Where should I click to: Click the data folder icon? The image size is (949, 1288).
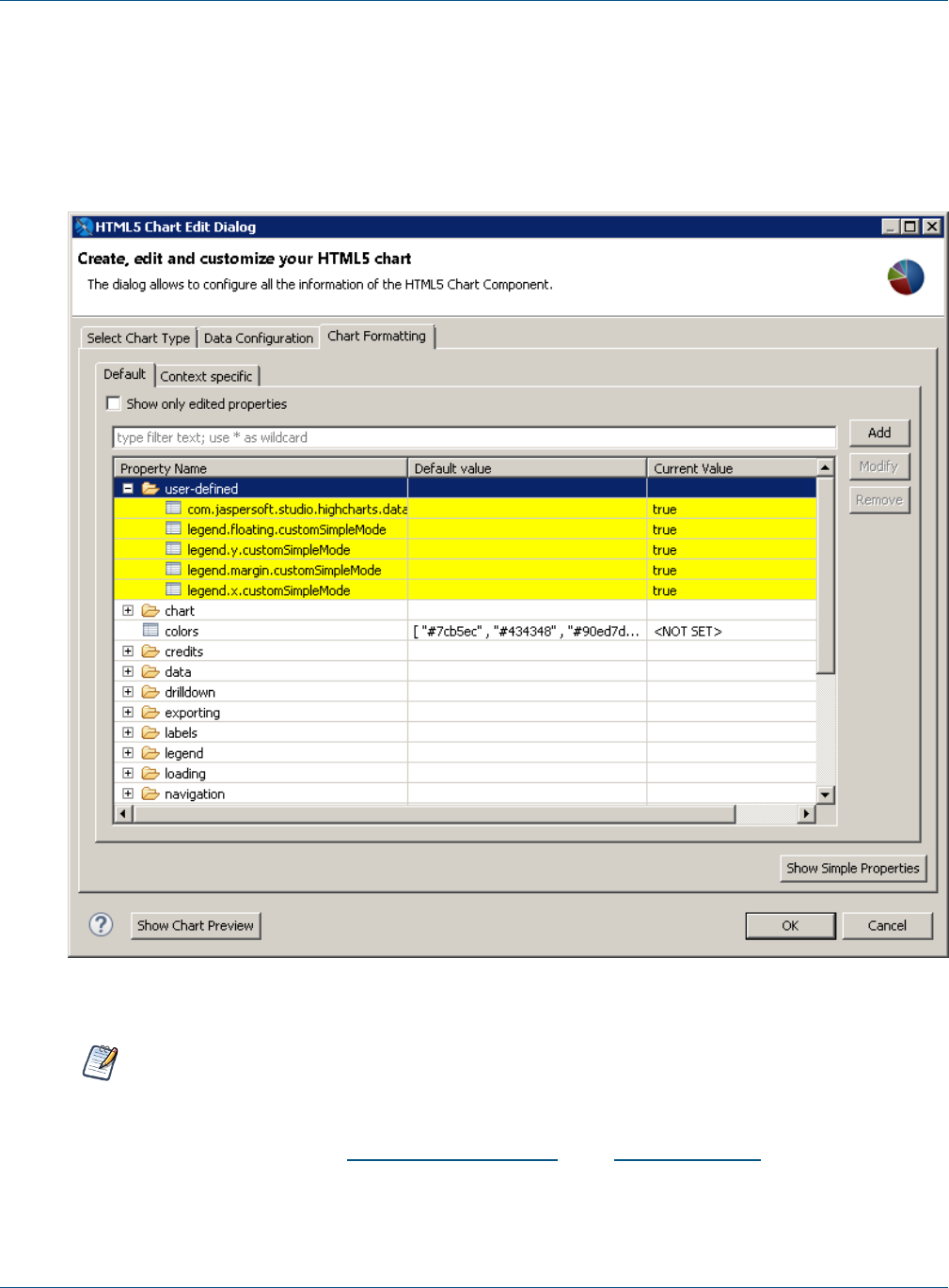[x=150, y=672]
